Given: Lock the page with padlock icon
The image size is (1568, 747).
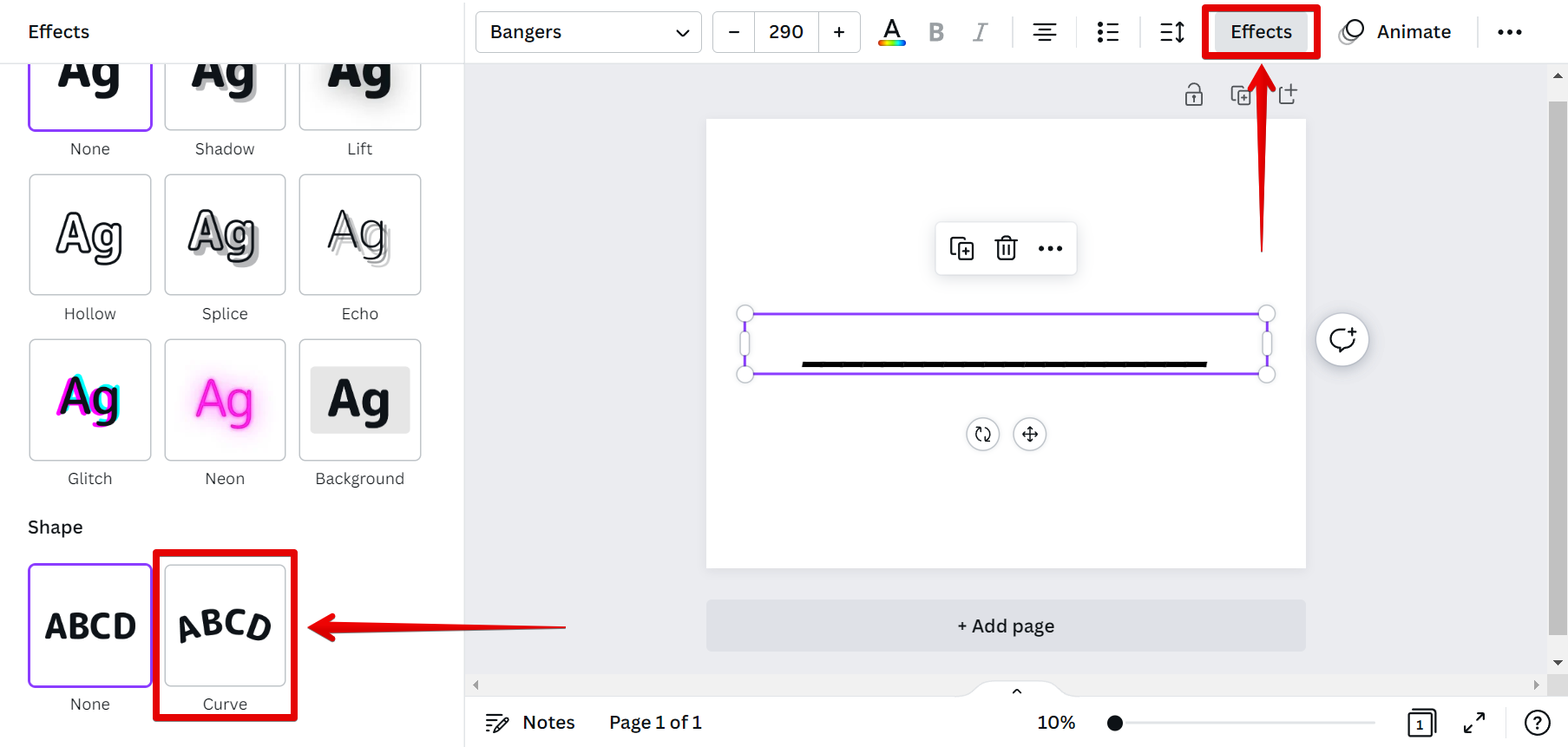Looking at the screenshot, I should (1194, 95).
